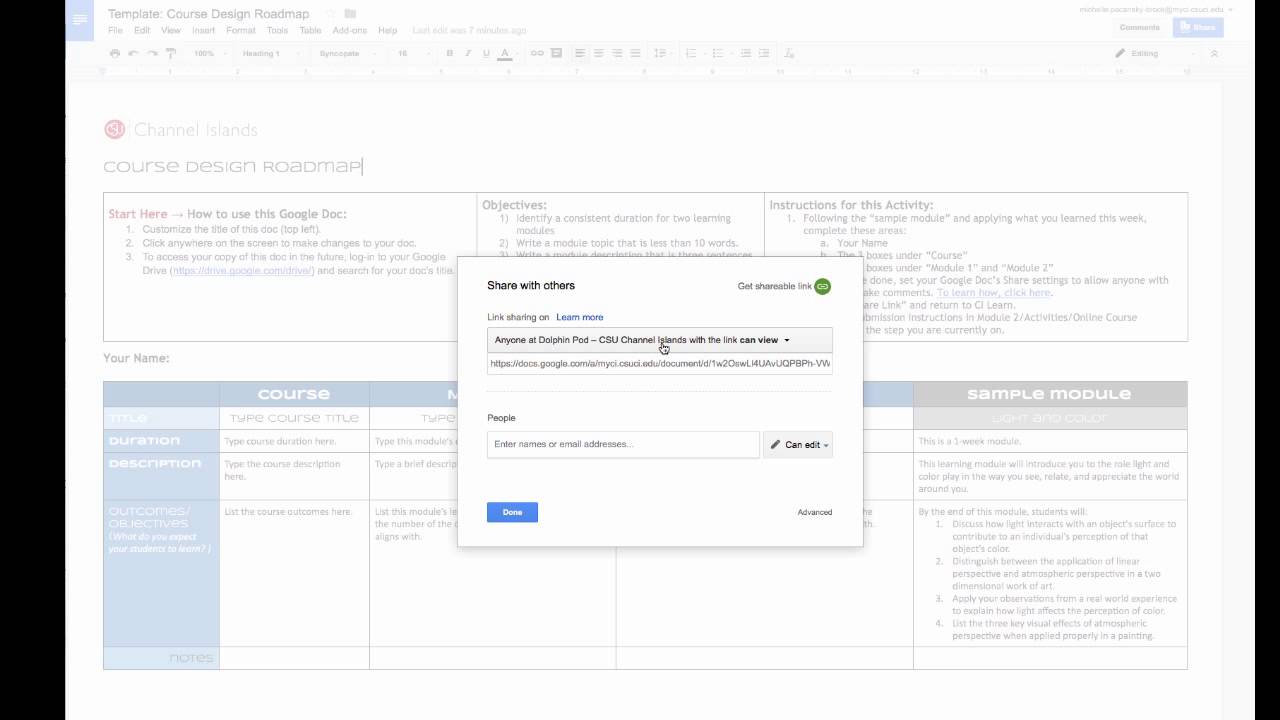This screenshot has width=1280, height=720.
Task: Click the Course Design Roadmap heading
Action: (232, 166)
